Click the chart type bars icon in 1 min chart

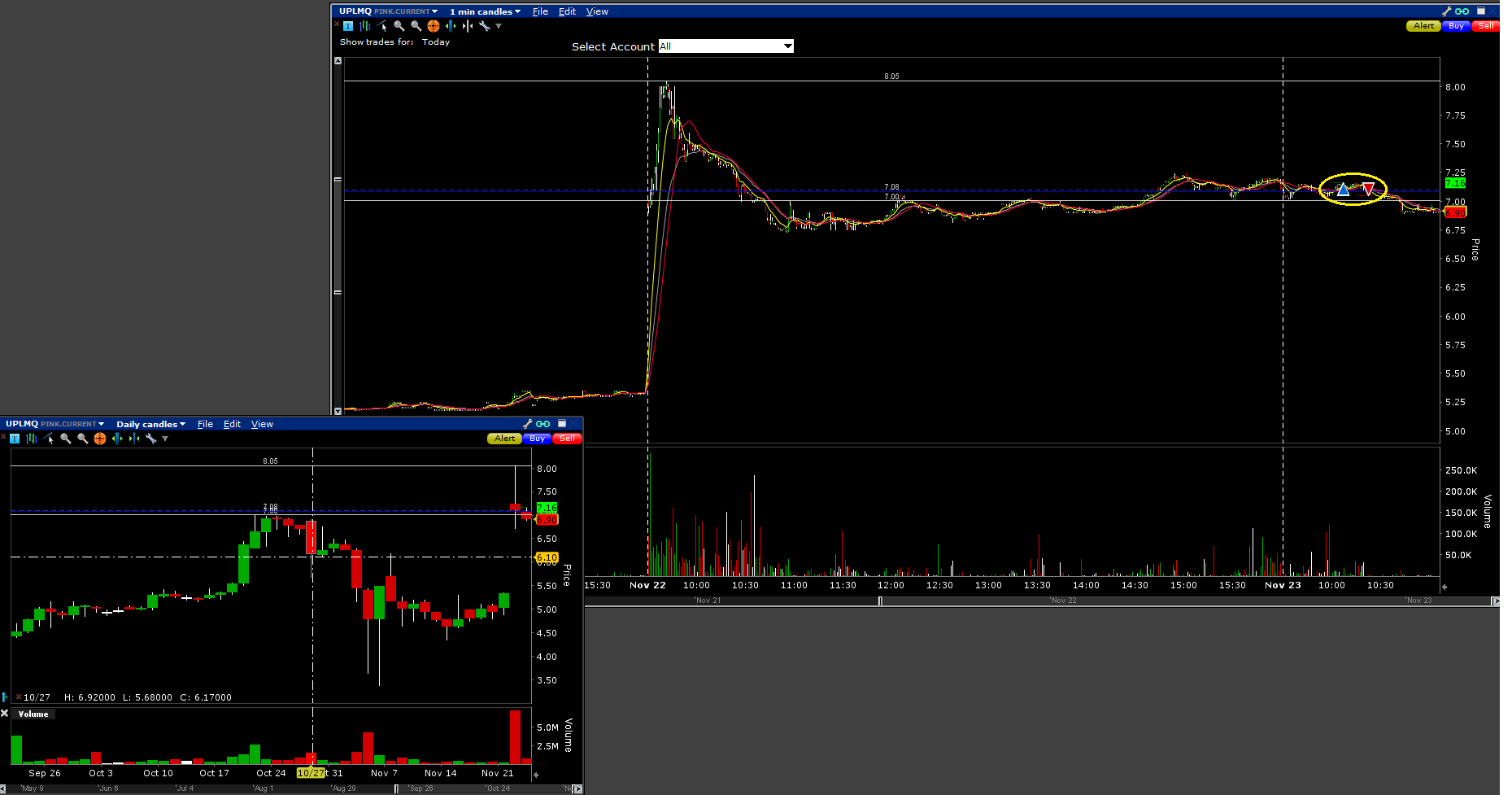[365, 26]
